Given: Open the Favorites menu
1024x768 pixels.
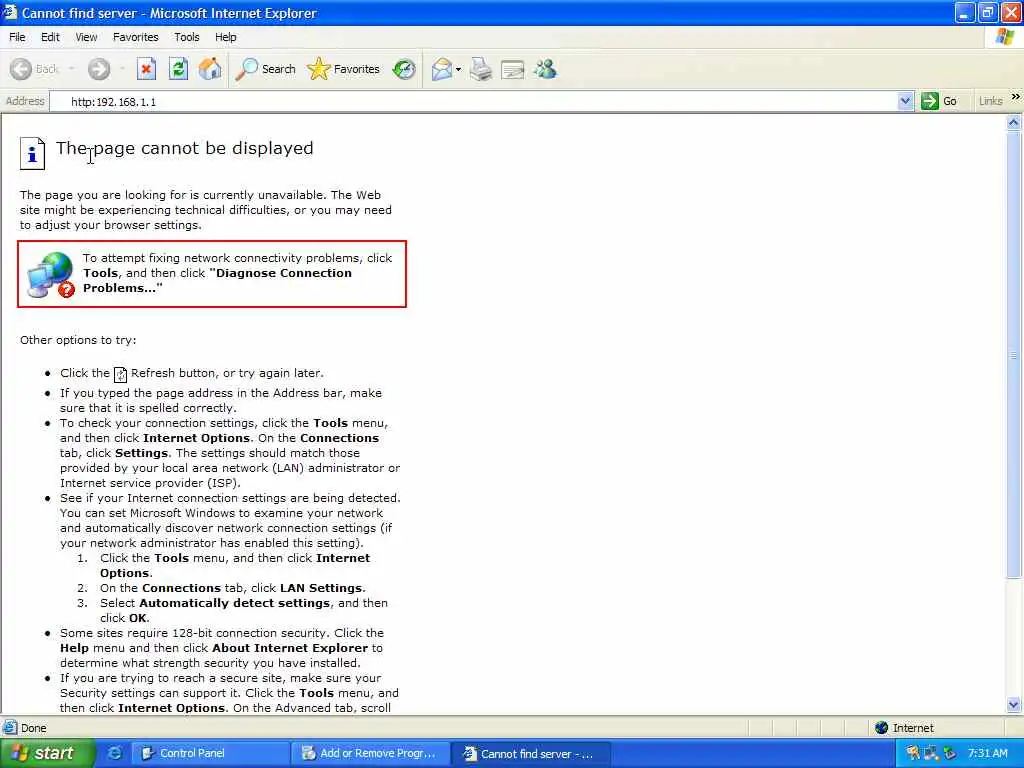Looking at the screenshot, I should click(x=135, y=37).
